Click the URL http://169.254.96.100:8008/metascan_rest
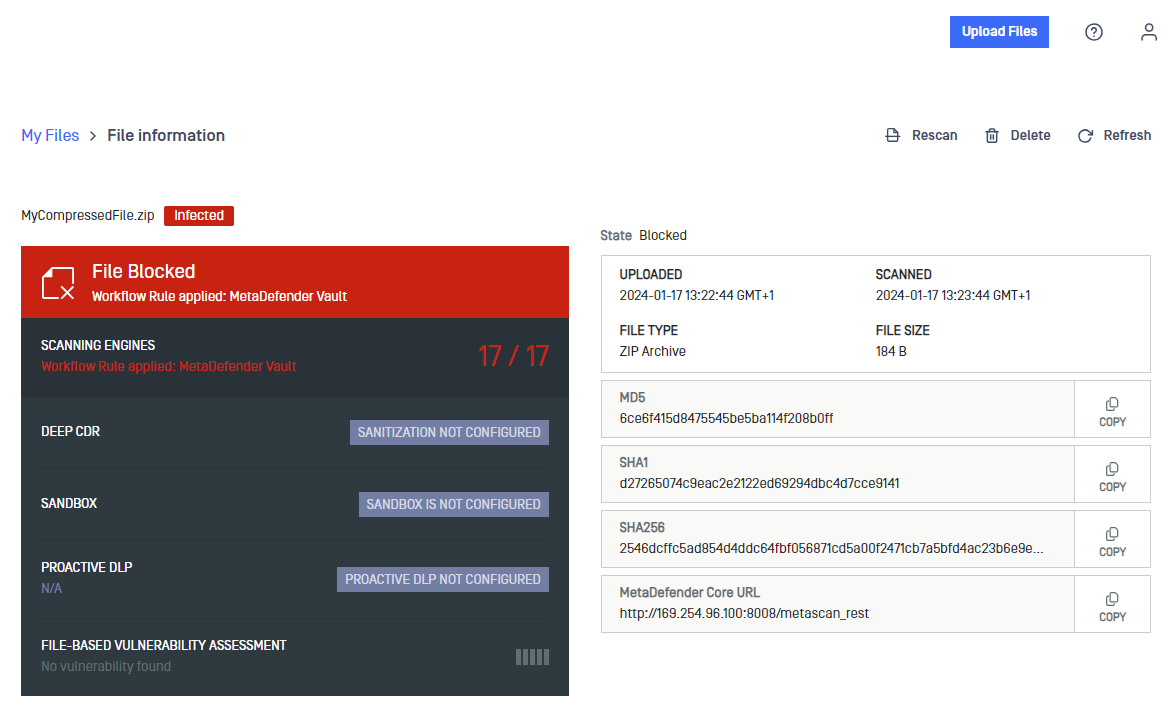This screenshot has height=722, width=1175. point(744,613)
